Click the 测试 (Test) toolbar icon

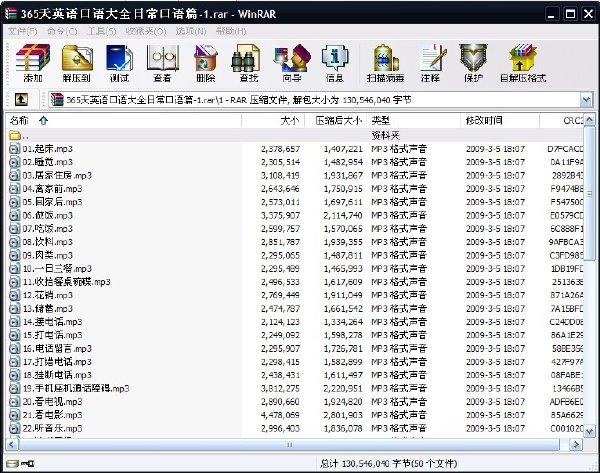click(x=119, y=58)
